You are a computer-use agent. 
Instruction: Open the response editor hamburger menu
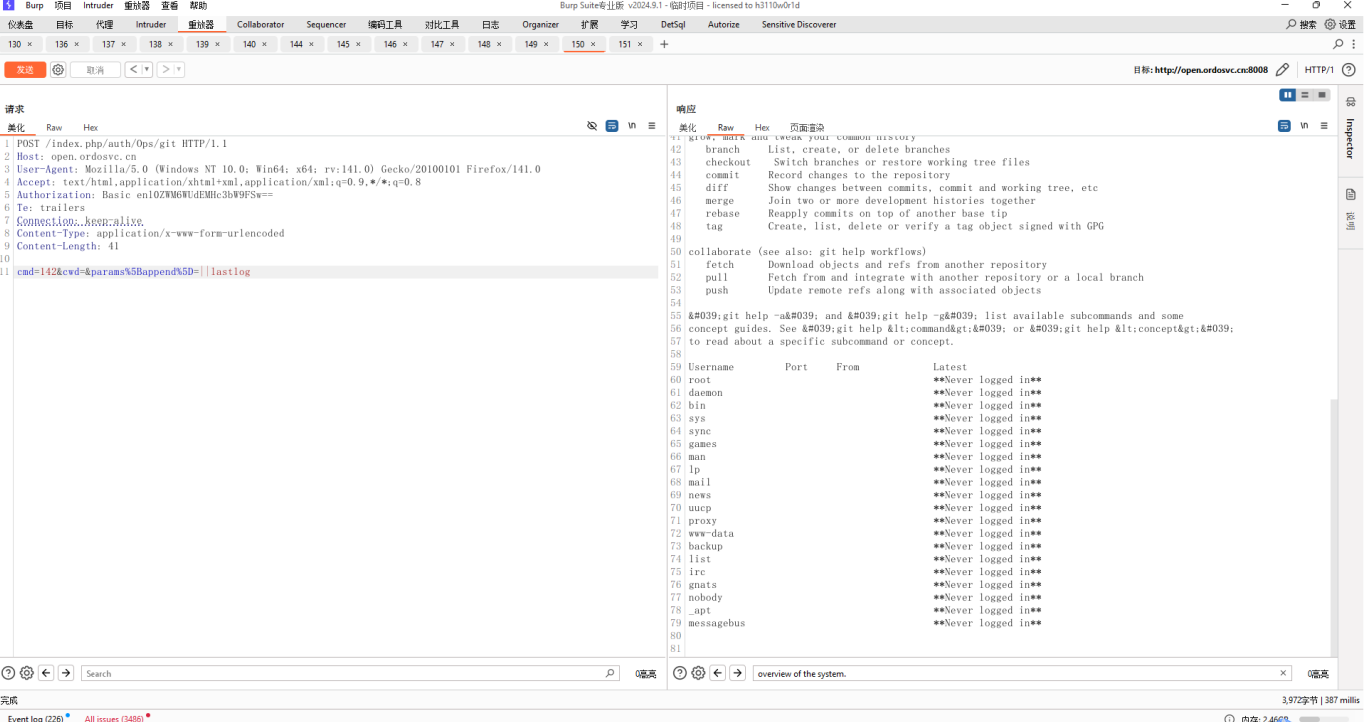1324,126
